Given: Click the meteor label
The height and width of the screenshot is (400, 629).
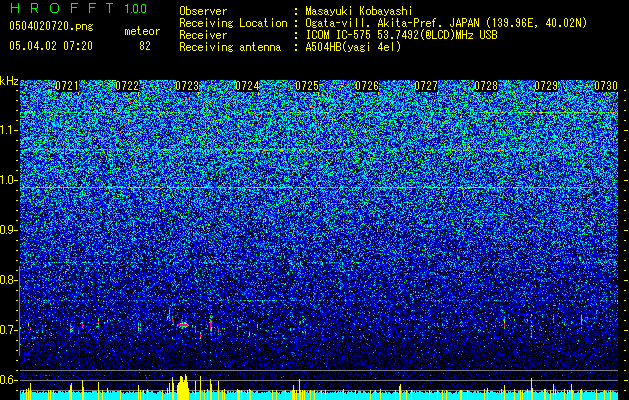Looking at the screenshot, I should (142, 31).
